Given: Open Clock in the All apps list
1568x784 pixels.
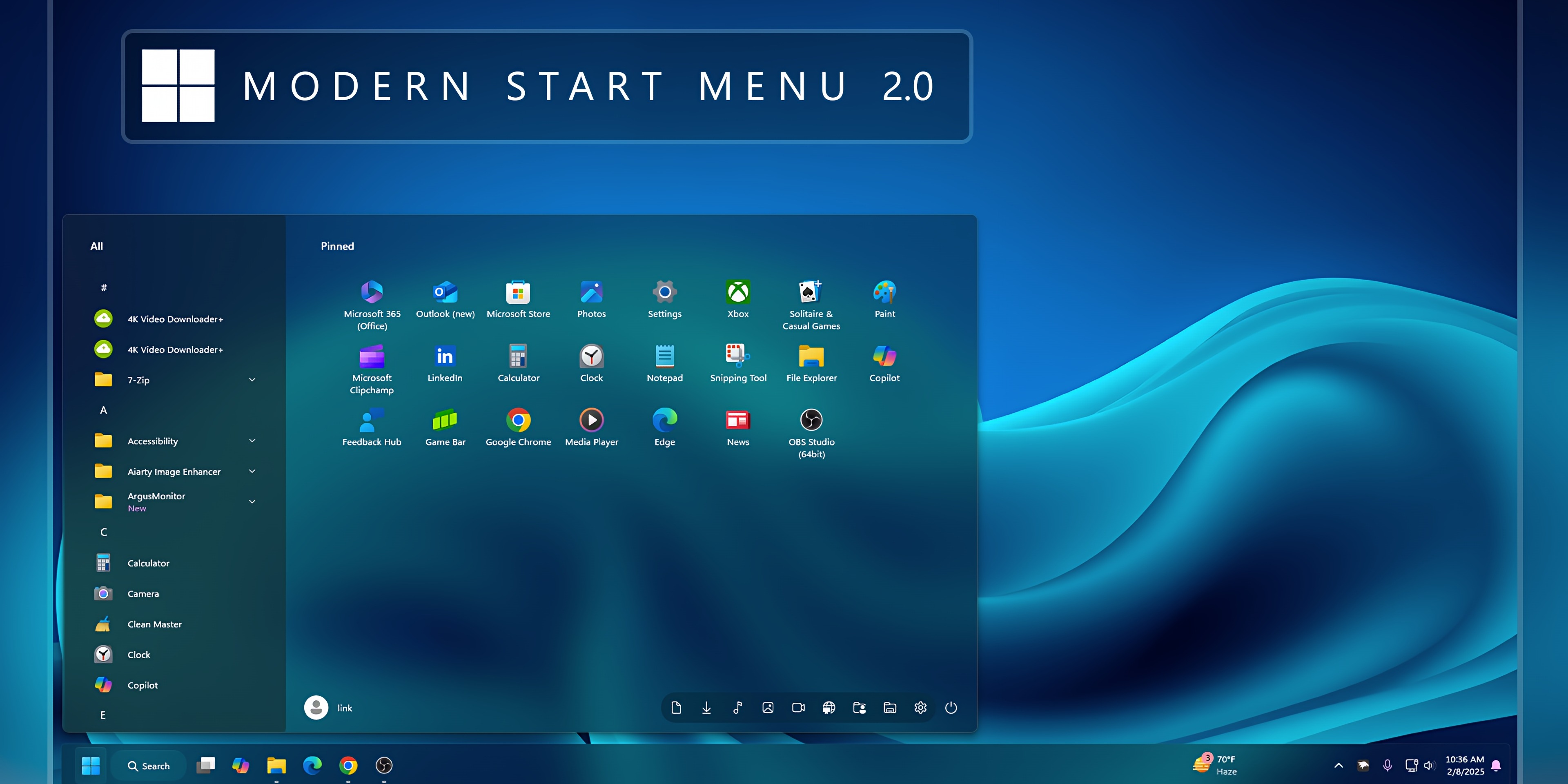Looking at the screenshot, I should pyautogui.click(x=175, y=654).
